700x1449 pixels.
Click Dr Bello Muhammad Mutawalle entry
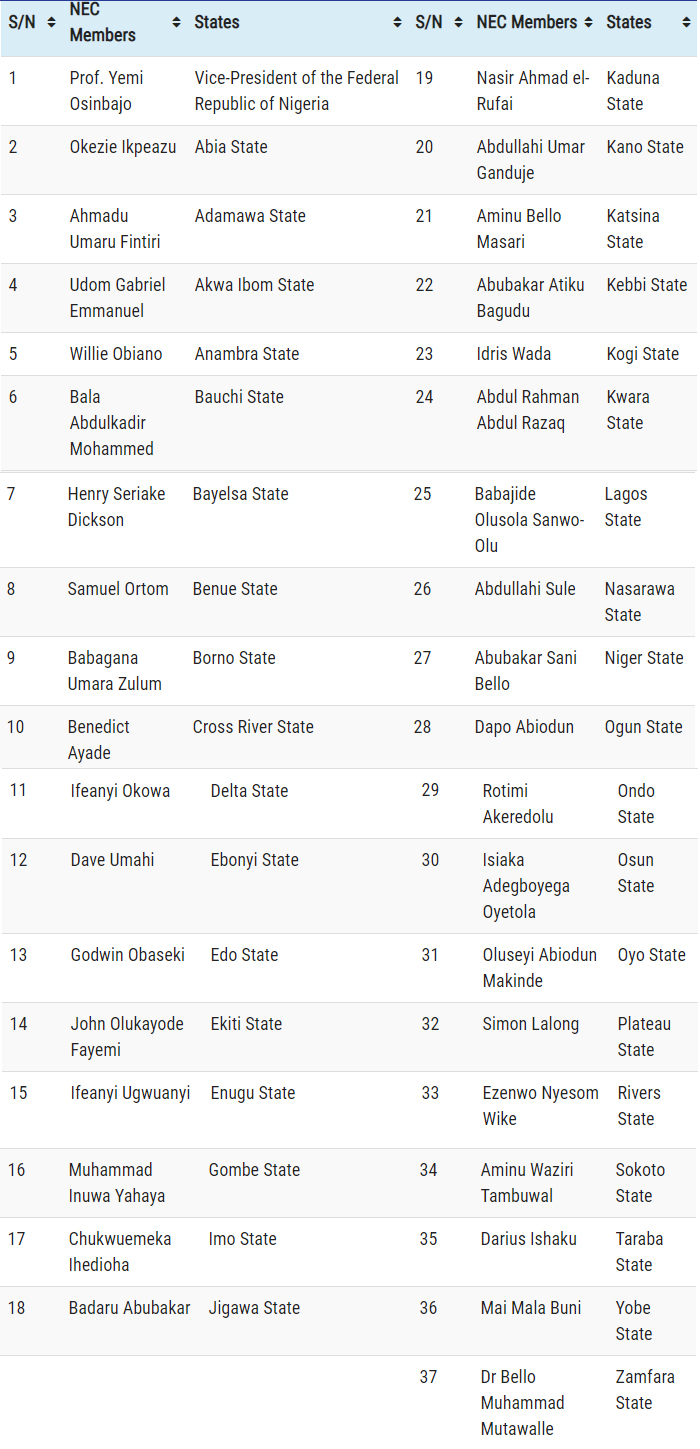tap(522, 1403)
